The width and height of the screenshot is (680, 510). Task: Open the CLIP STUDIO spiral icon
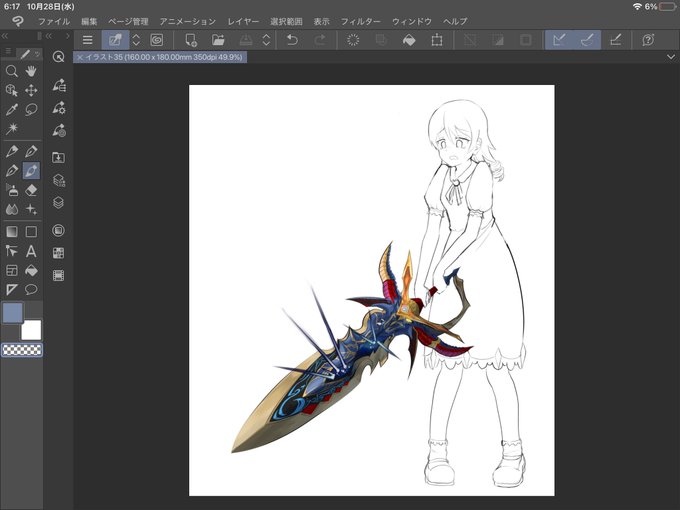pyautogui.click(x=157, y=40)
